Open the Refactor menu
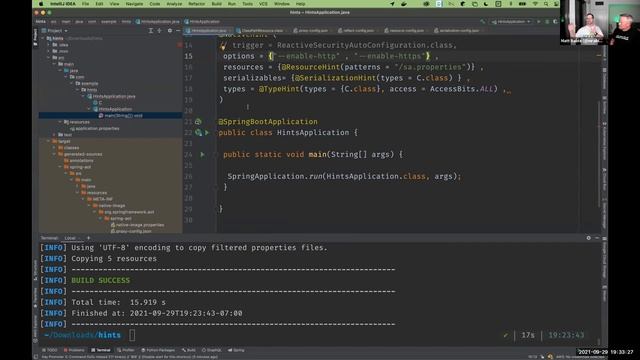 [196, 4]
